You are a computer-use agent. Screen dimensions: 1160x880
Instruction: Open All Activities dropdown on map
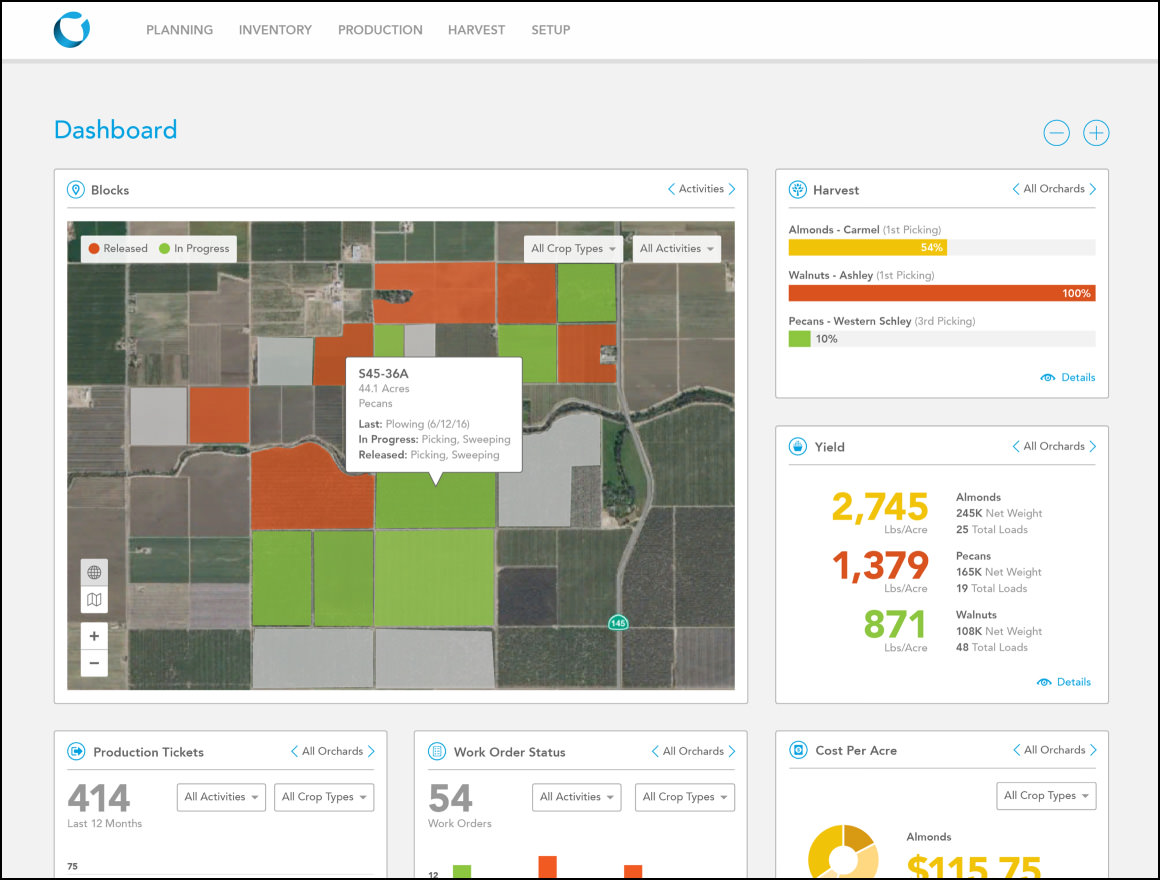click(677, 249)
